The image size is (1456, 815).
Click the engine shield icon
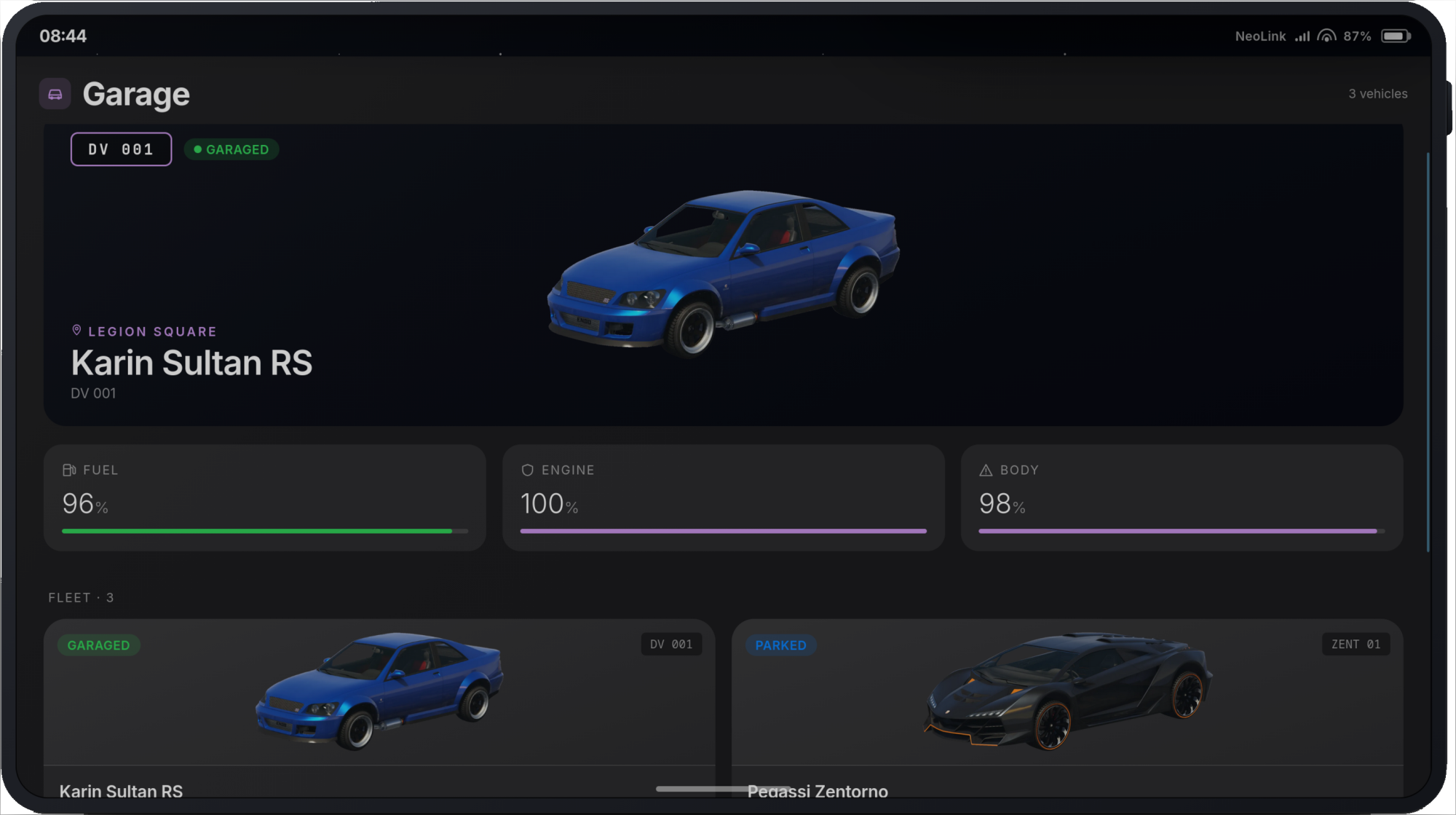click(528, 471)
